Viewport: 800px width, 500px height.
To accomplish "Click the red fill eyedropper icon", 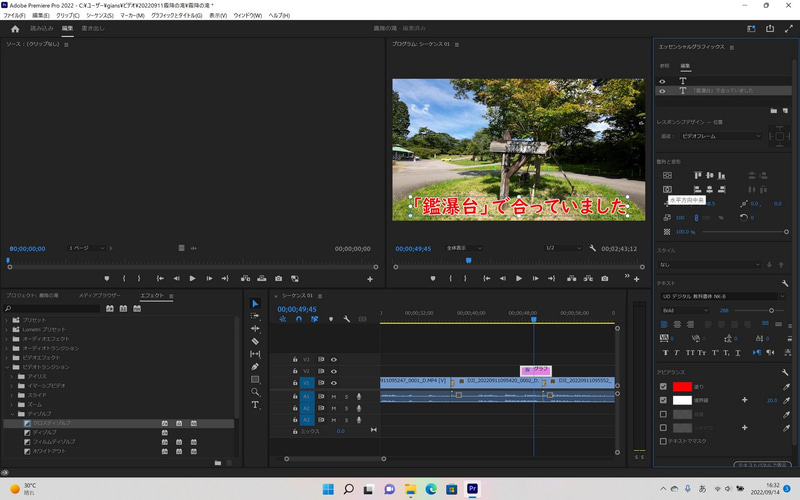I will tap(787, 386).
